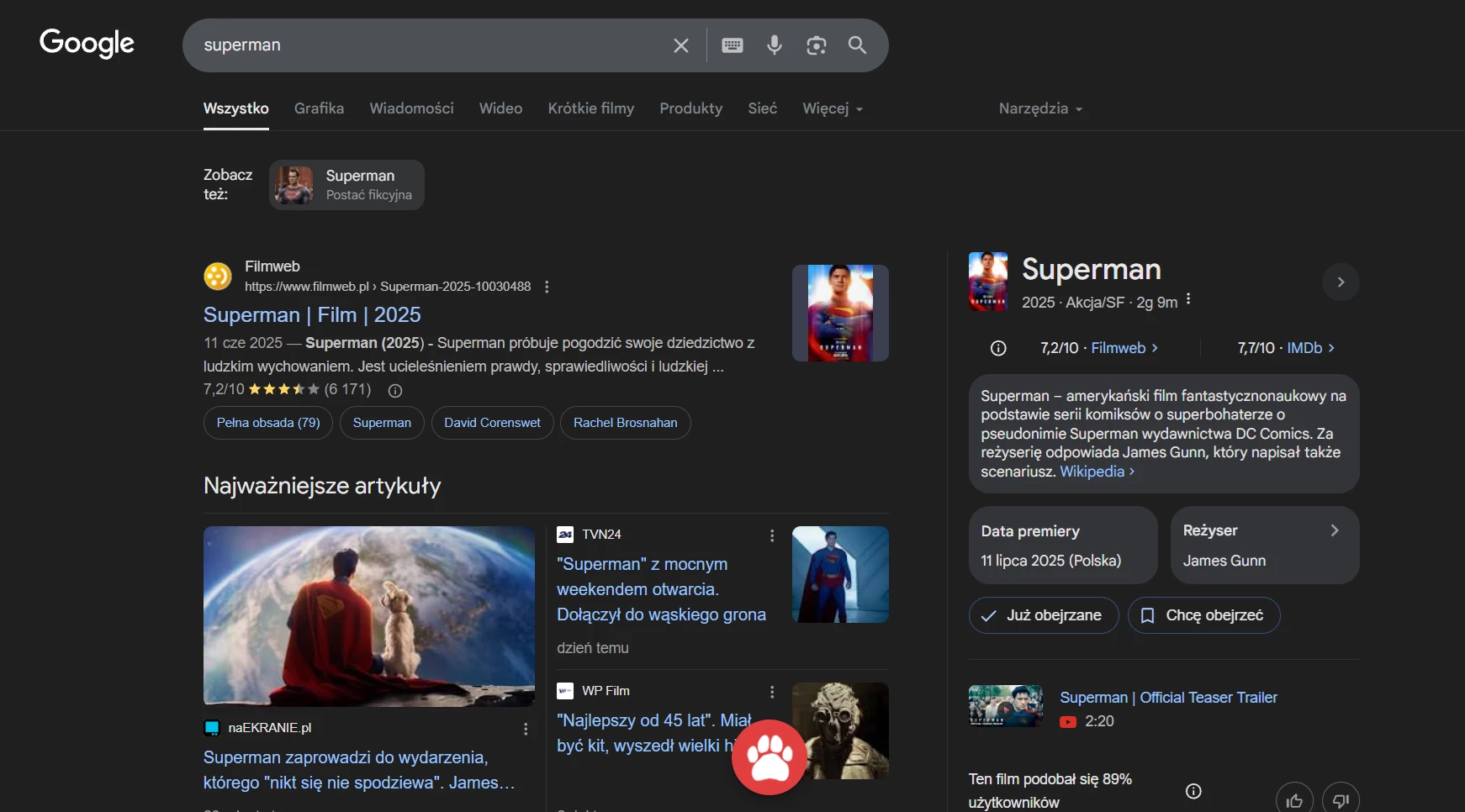Open the Wikipedia link in description
The image size is (1465, 812).
[1097, 472]
